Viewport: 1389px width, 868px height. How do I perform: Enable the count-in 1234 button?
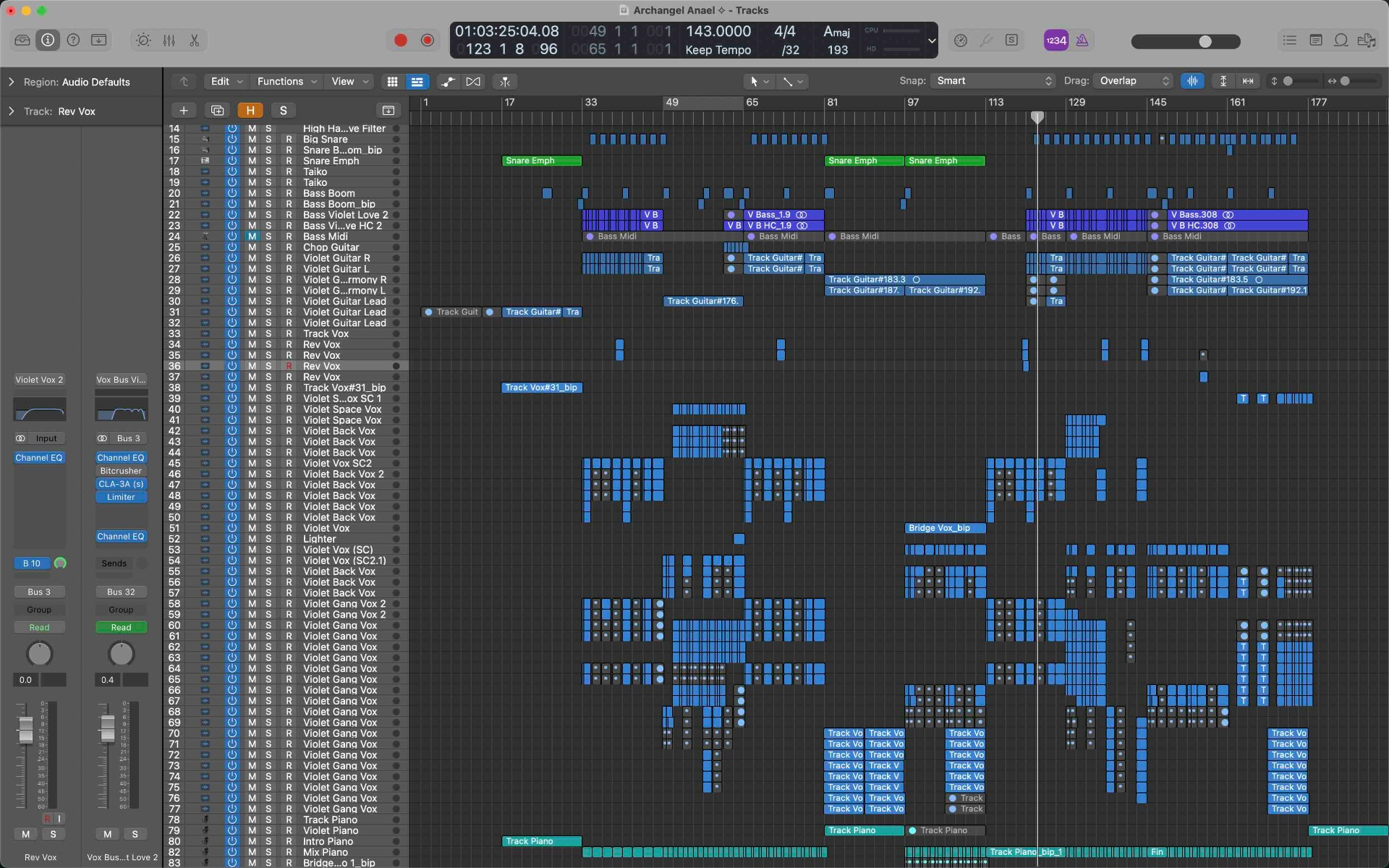tap(1055, 41)
